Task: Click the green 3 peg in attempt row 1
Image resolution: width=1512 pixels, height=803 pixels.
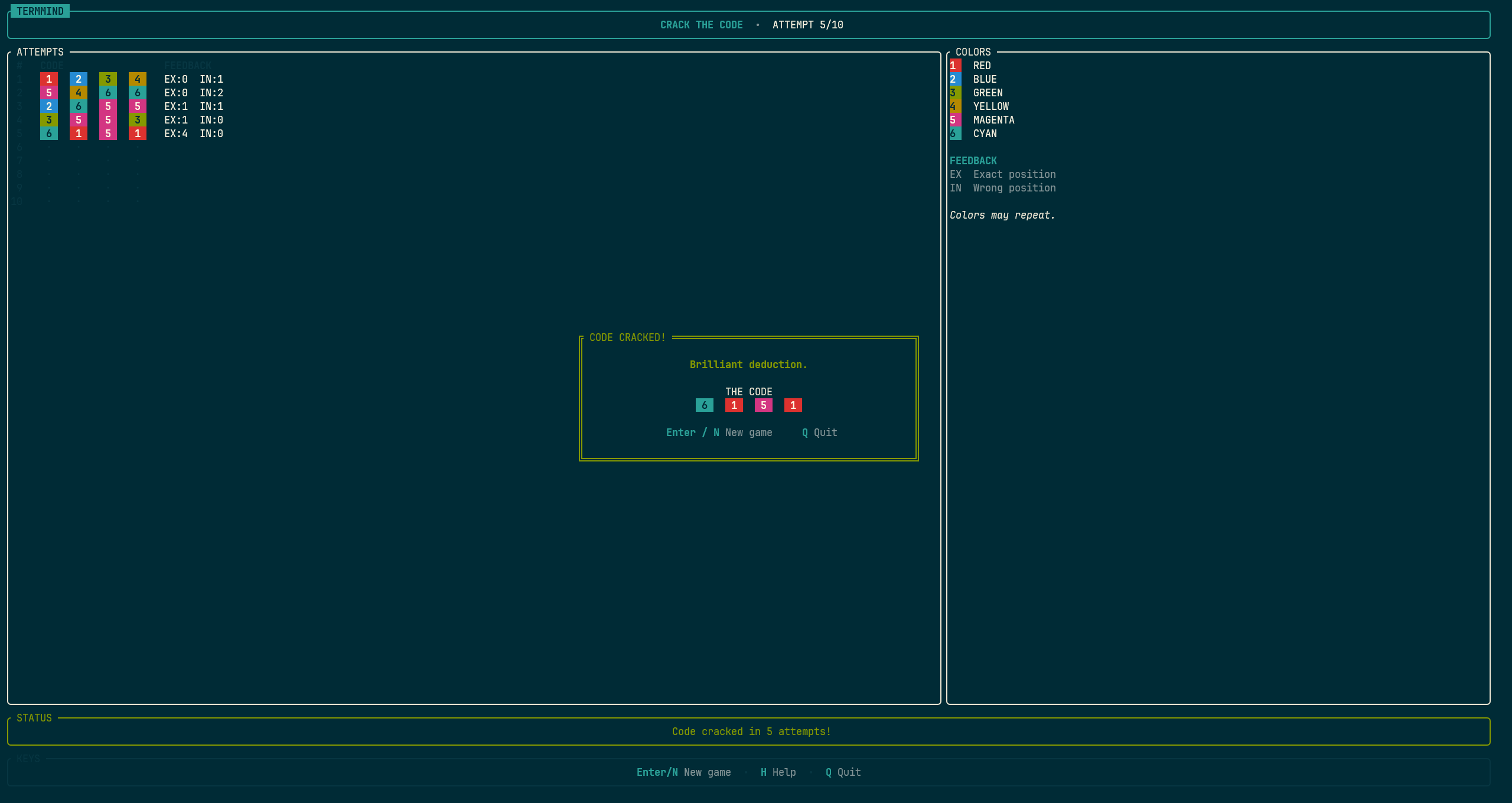Action: coord(108,79)
